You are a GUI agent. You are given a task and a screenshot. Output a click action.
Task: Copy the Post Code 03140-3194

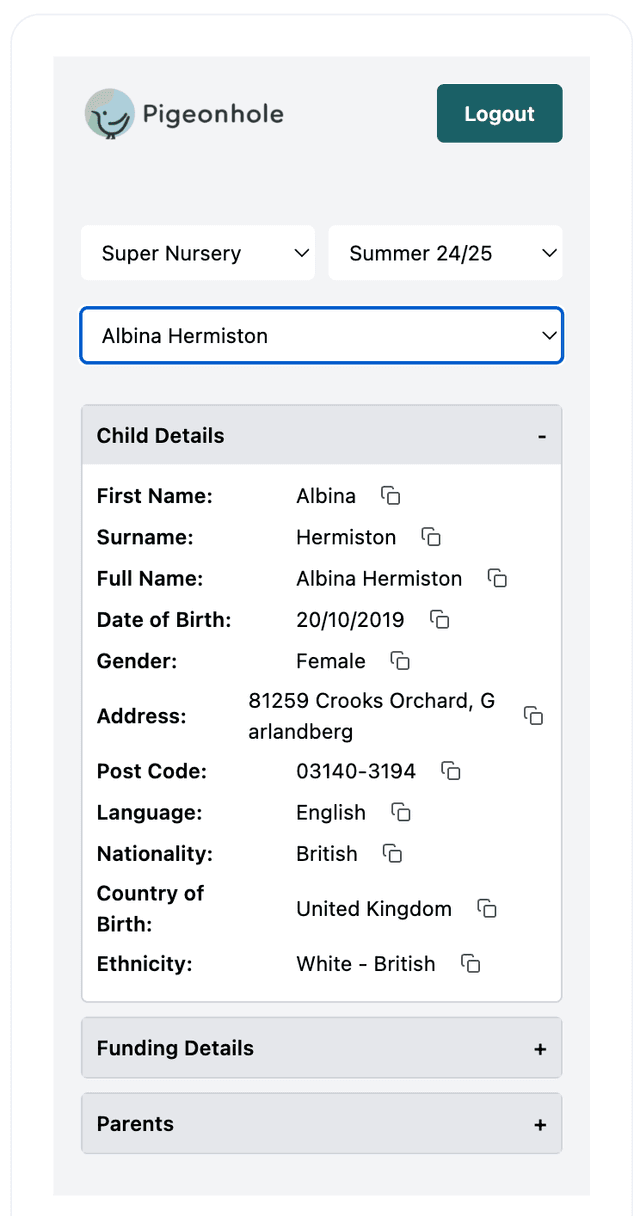click(451, 771)
